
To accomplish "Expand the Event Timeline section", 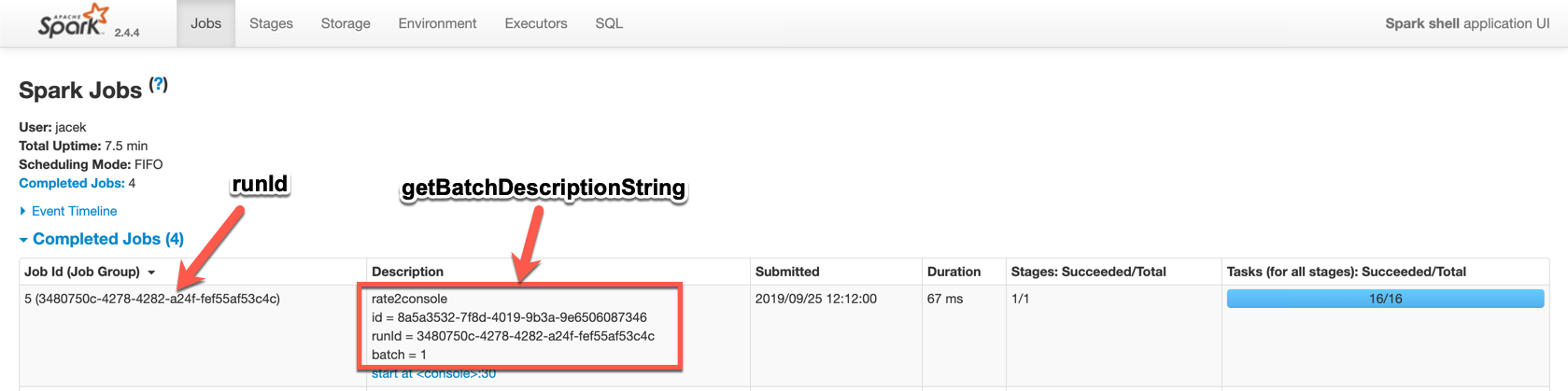I will click(74, 211).
